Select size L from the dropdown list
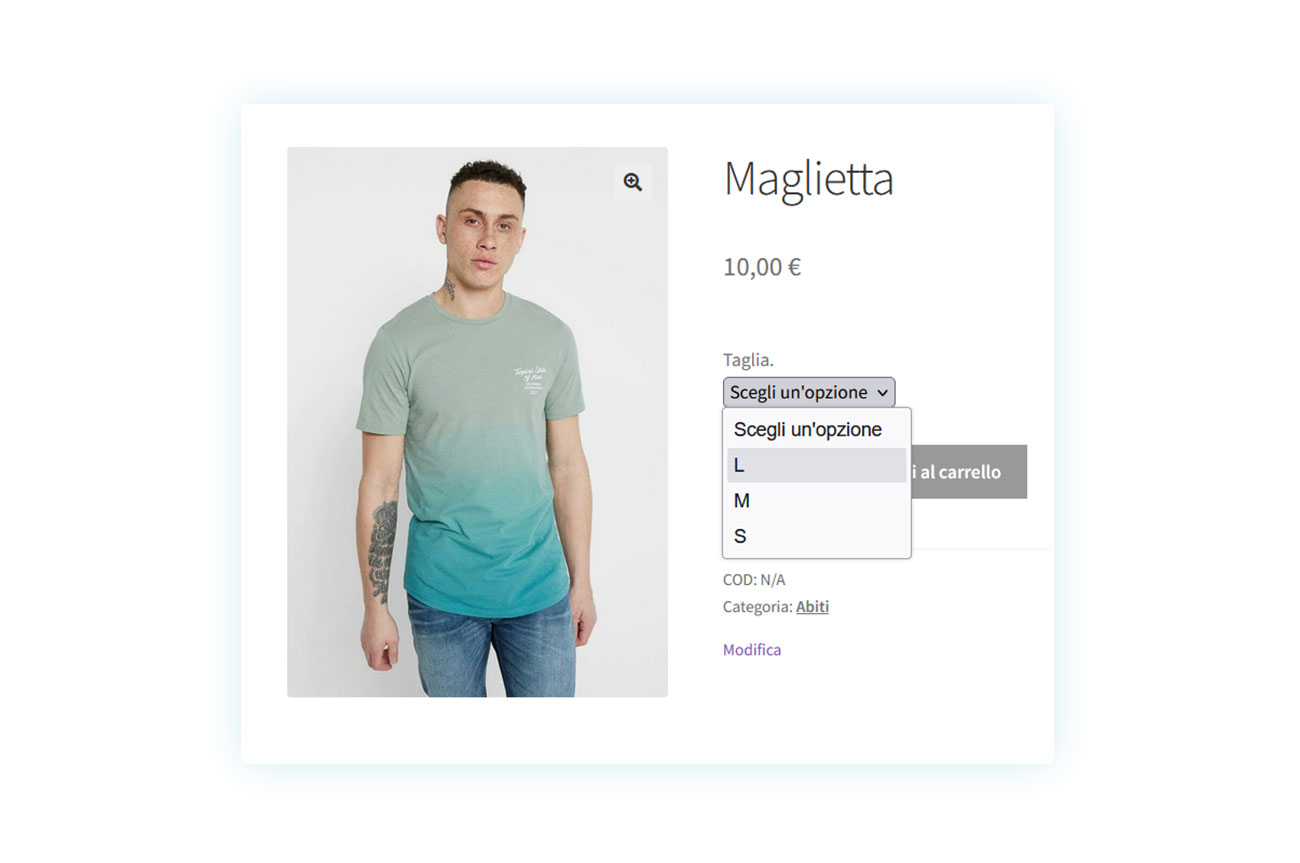 click(816, 465)
